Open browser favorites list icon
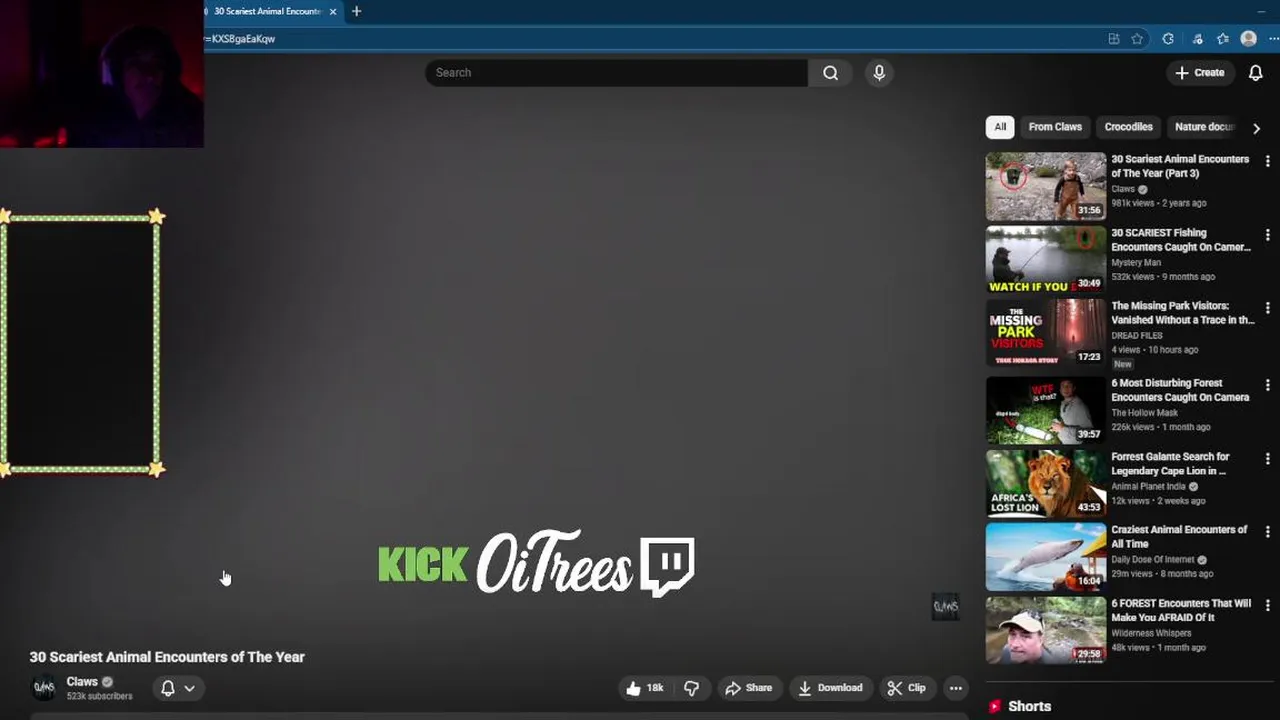The width and height of the screenshot is (1280, 720). pos(1222,39)
